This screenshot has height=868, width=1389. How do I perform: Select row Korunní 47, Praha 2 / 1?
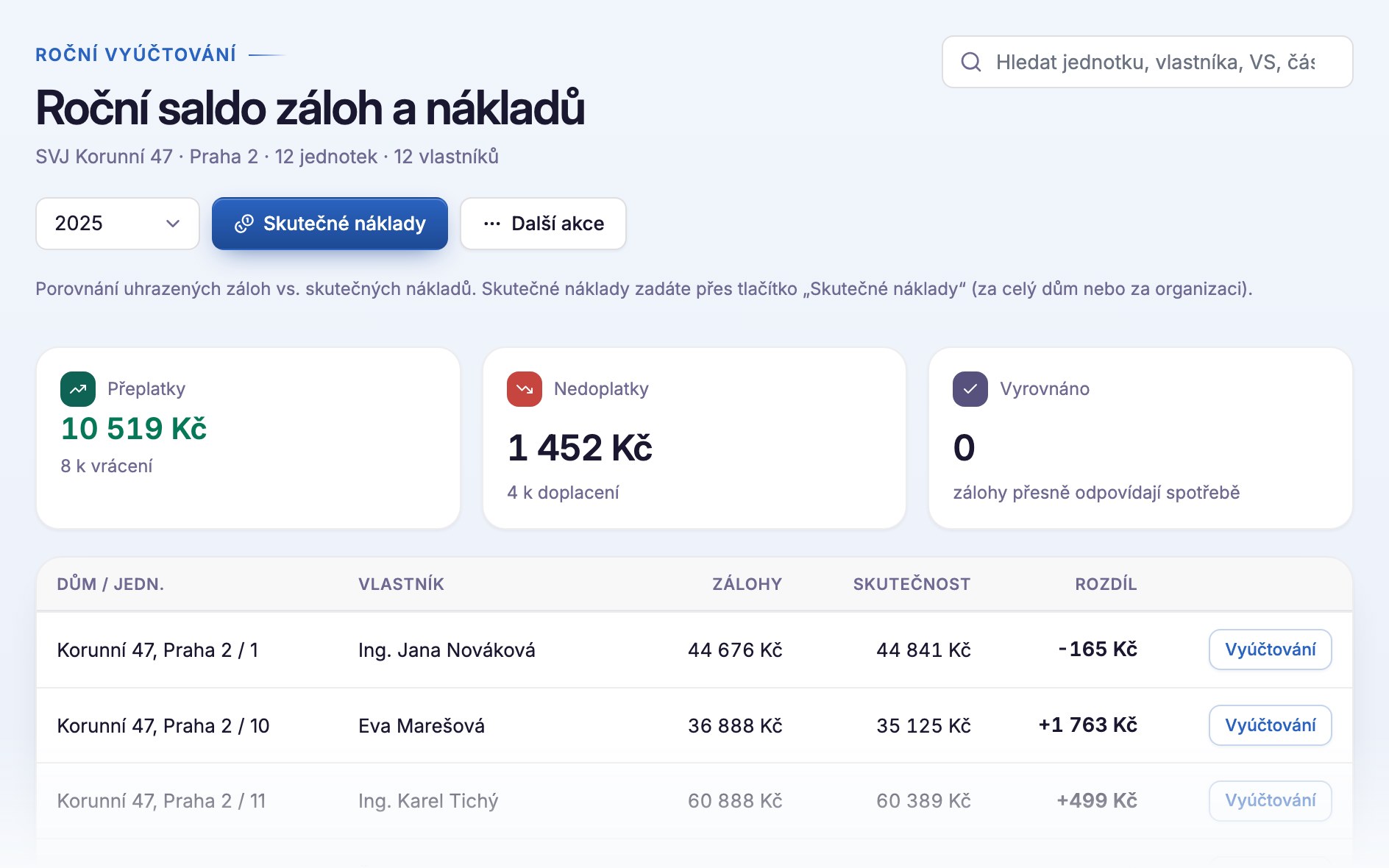point(694,650)
